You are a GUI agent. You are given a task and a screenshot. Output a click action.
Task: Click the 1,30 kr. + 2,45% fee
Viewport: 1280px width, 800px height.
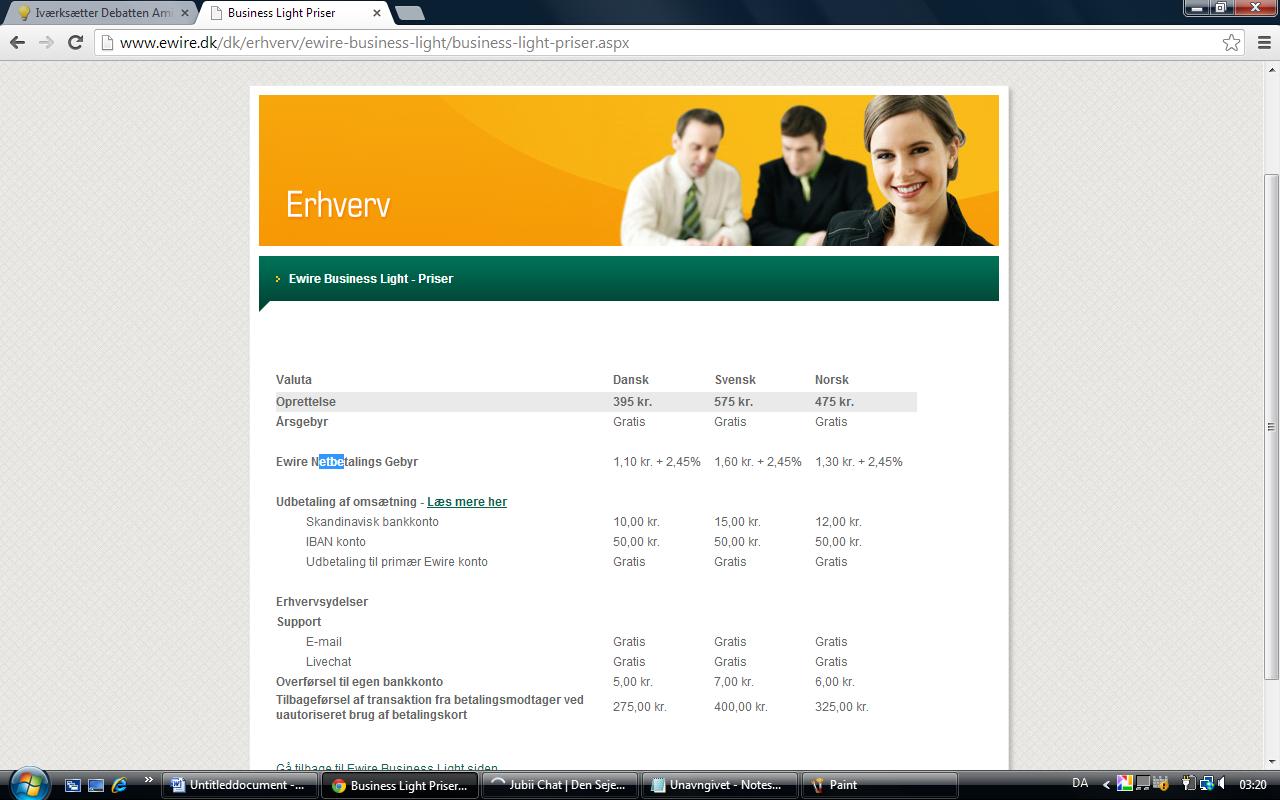coord(859,462)
